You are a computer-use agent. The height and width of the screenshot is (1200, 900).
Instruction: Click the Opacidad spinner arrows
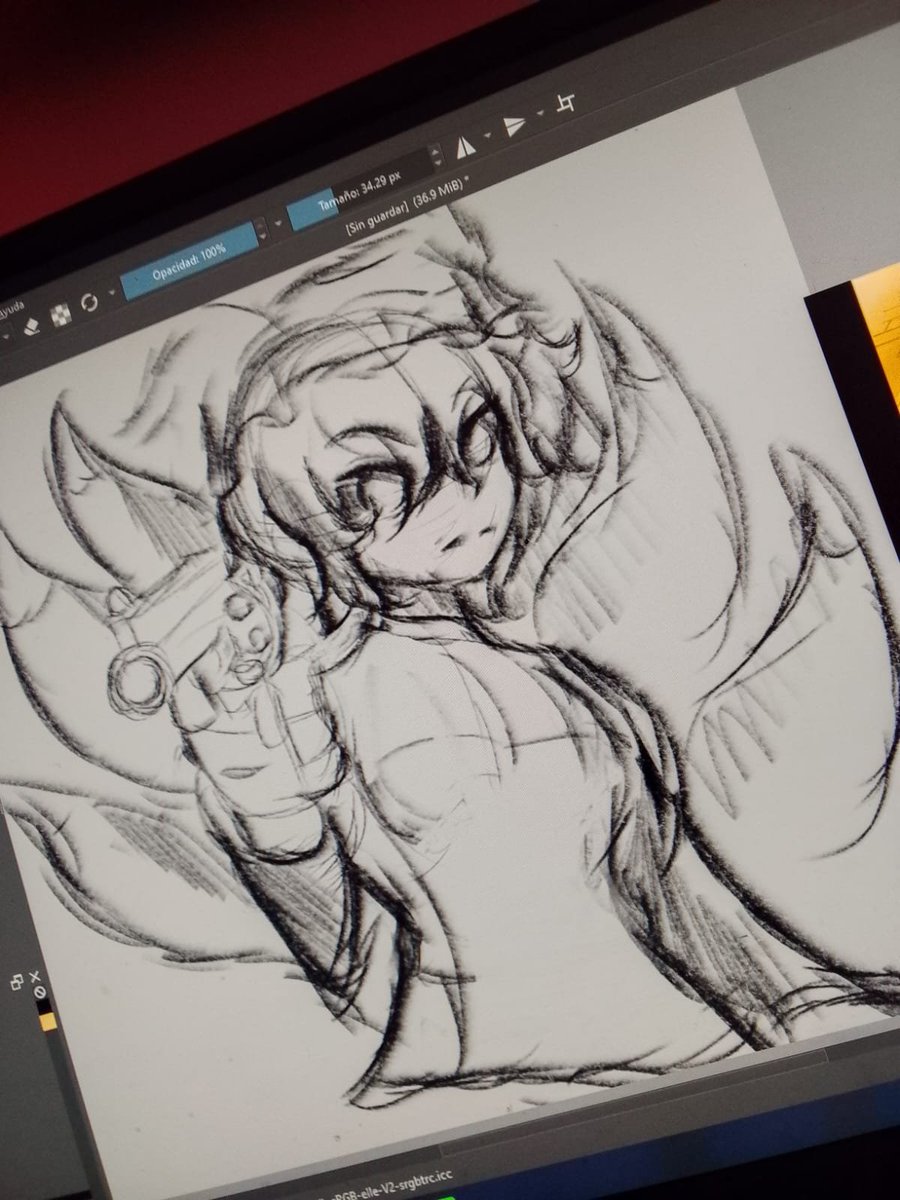(x=263, y=231)
